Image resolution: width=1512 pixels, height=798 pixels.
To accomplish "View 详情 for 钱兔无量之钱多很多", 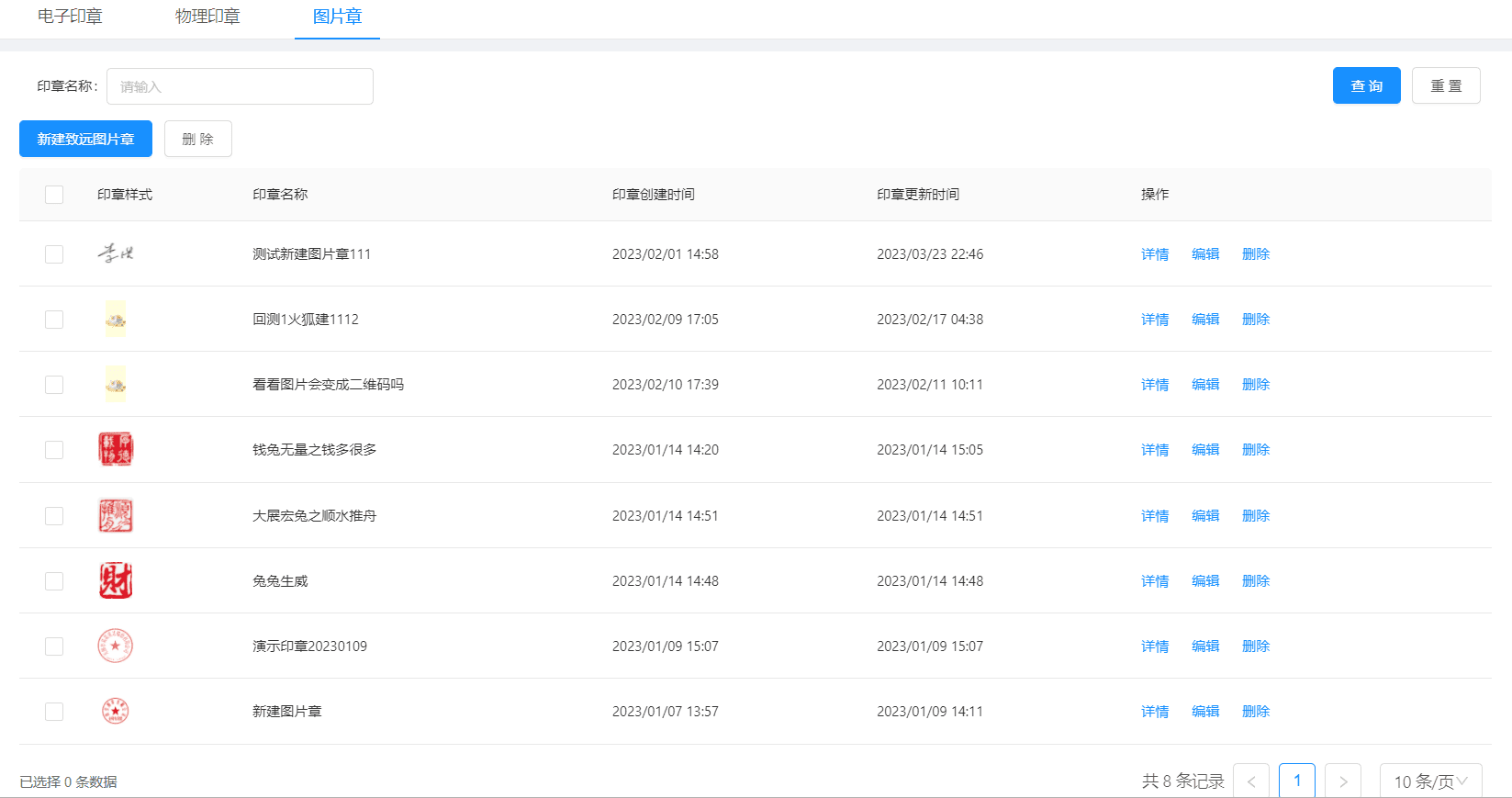I will pos(1155,450).
